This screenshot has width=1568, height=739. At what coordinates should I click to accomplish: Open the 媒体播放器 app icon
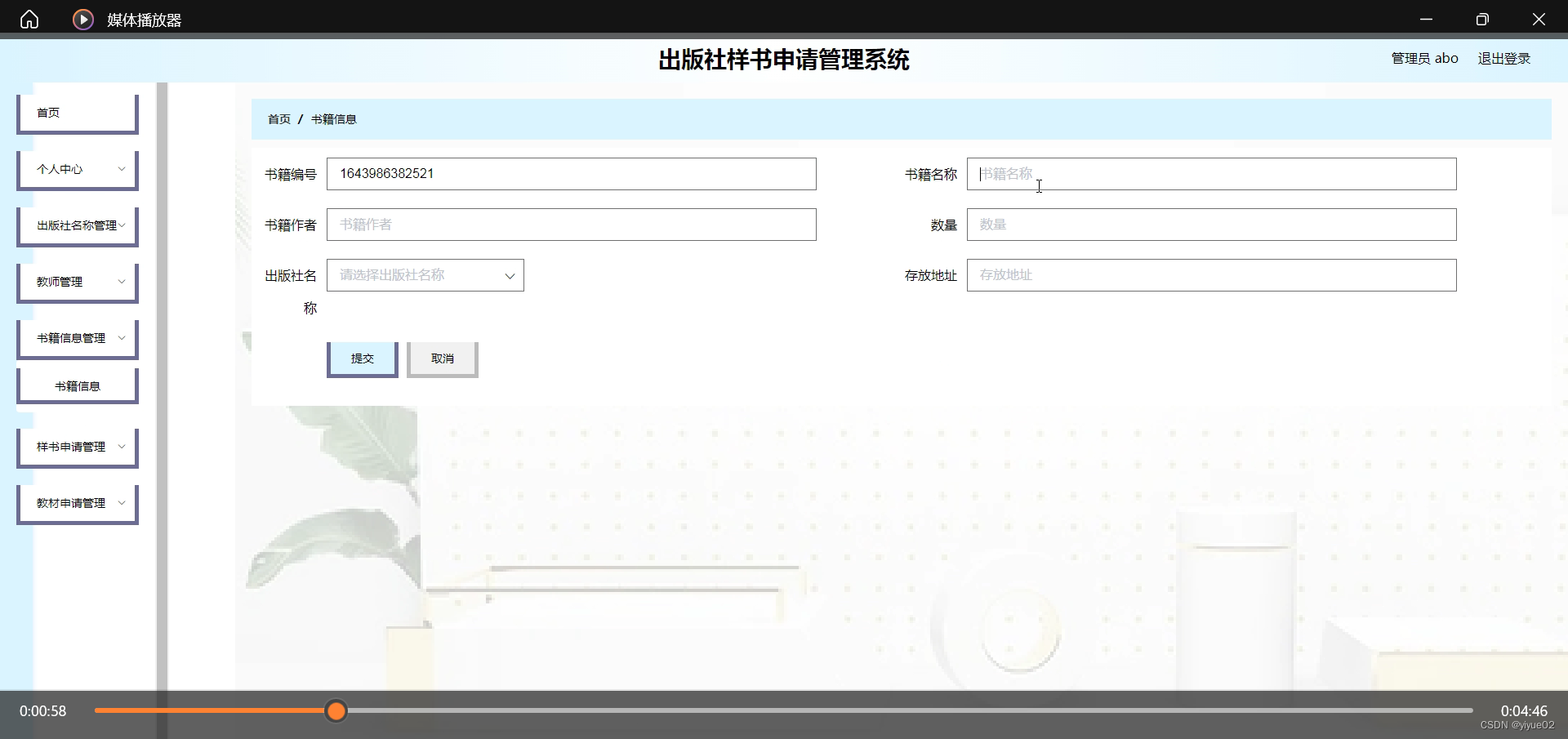pos(82,19)
